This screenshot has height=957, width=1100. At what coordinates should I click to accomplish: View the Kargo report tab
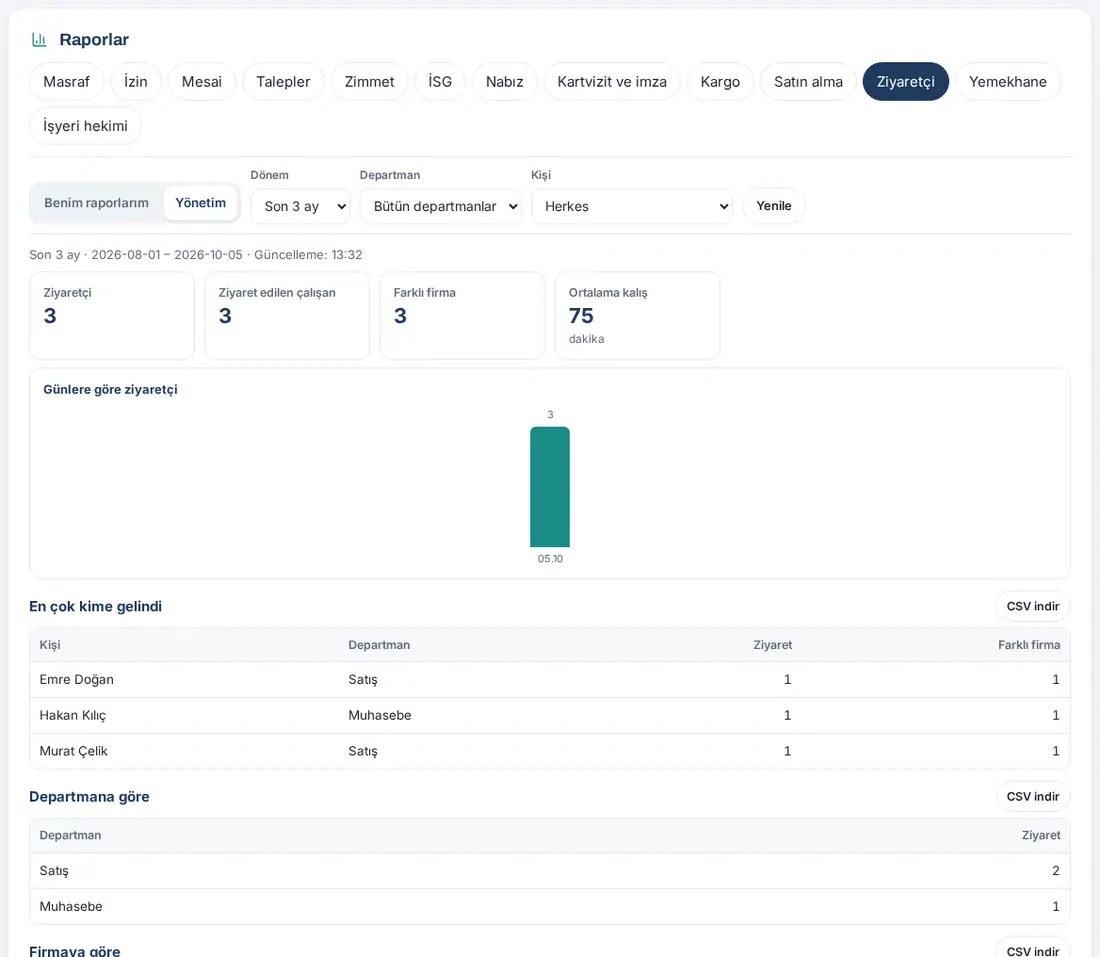point(720,81)
